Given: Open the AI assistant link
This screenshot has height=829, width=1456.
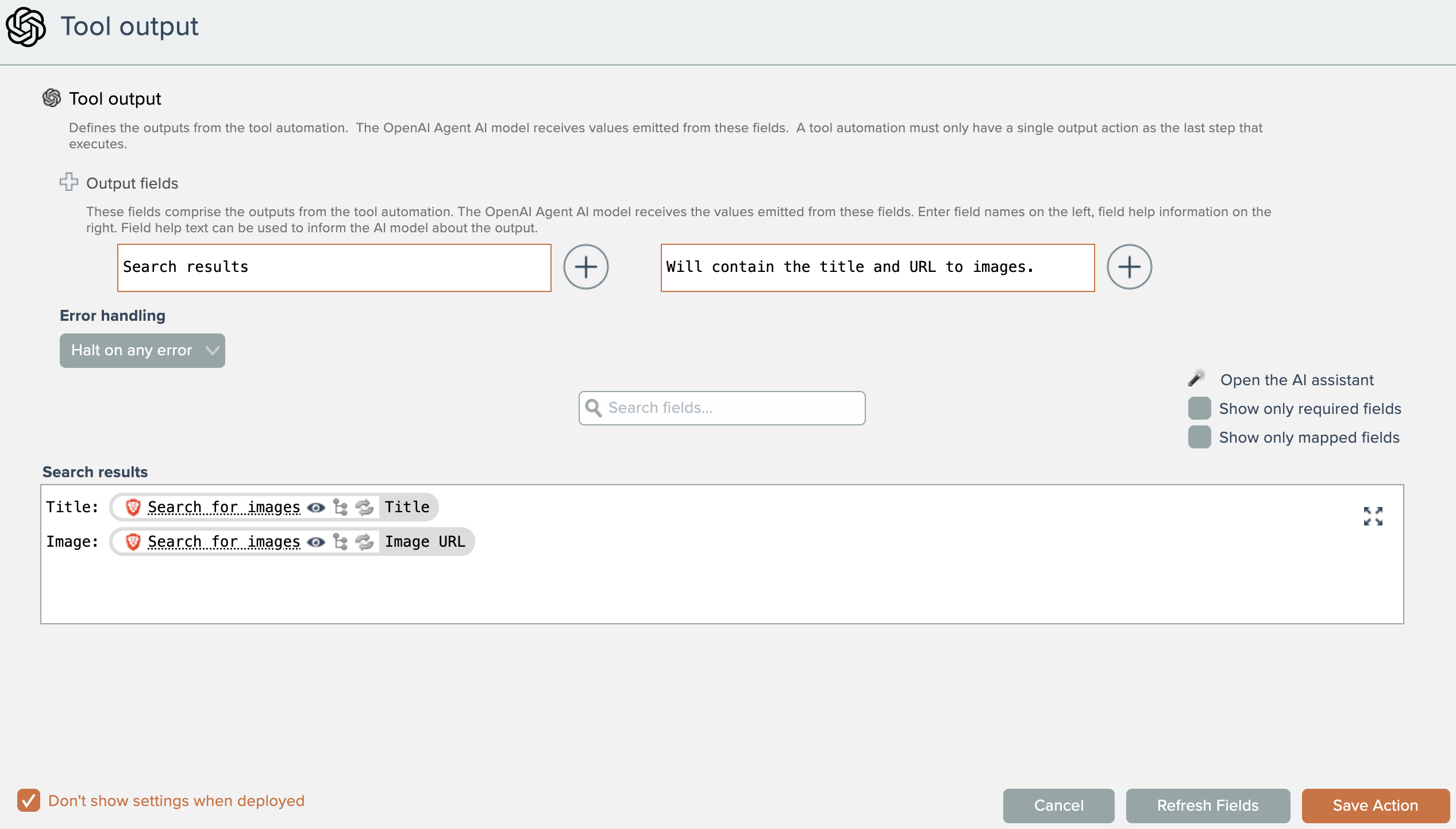Looking at the screenshot, I should 1296,380.
